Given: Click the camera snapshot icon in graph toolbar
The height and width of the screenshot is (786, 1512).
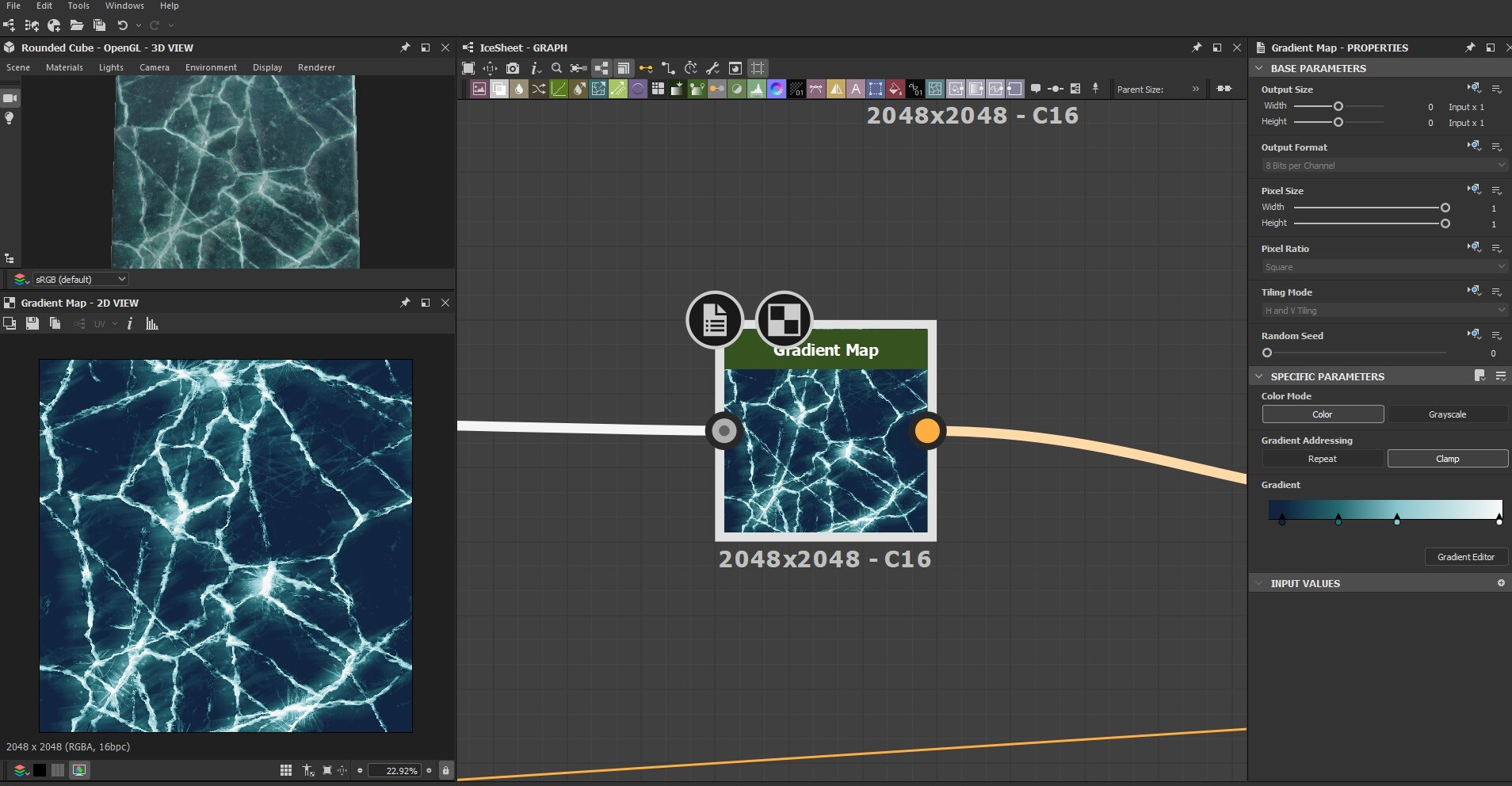Looking at the screenshot, I should tap(513, 68).
